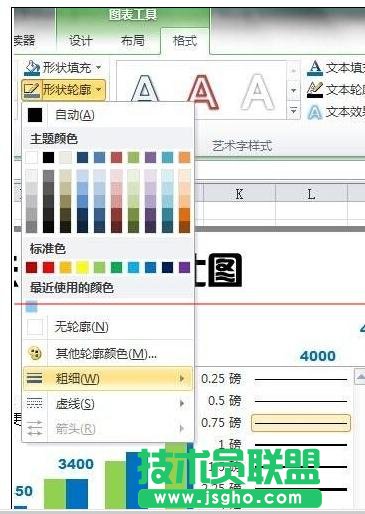
Task: Pick orange theme color swatch
Action: pos(184,157)
